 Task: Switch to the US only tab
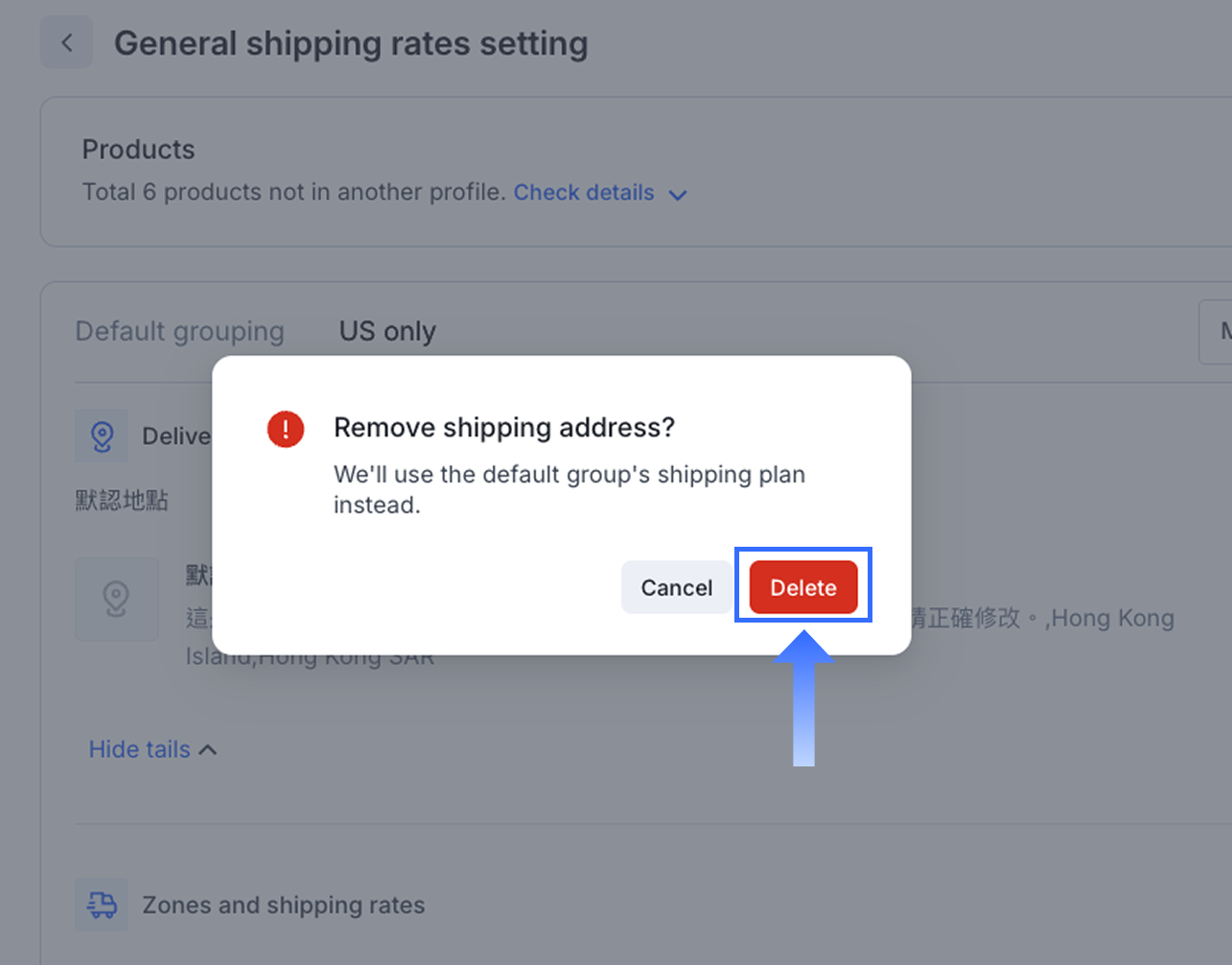tap(387, 331)
